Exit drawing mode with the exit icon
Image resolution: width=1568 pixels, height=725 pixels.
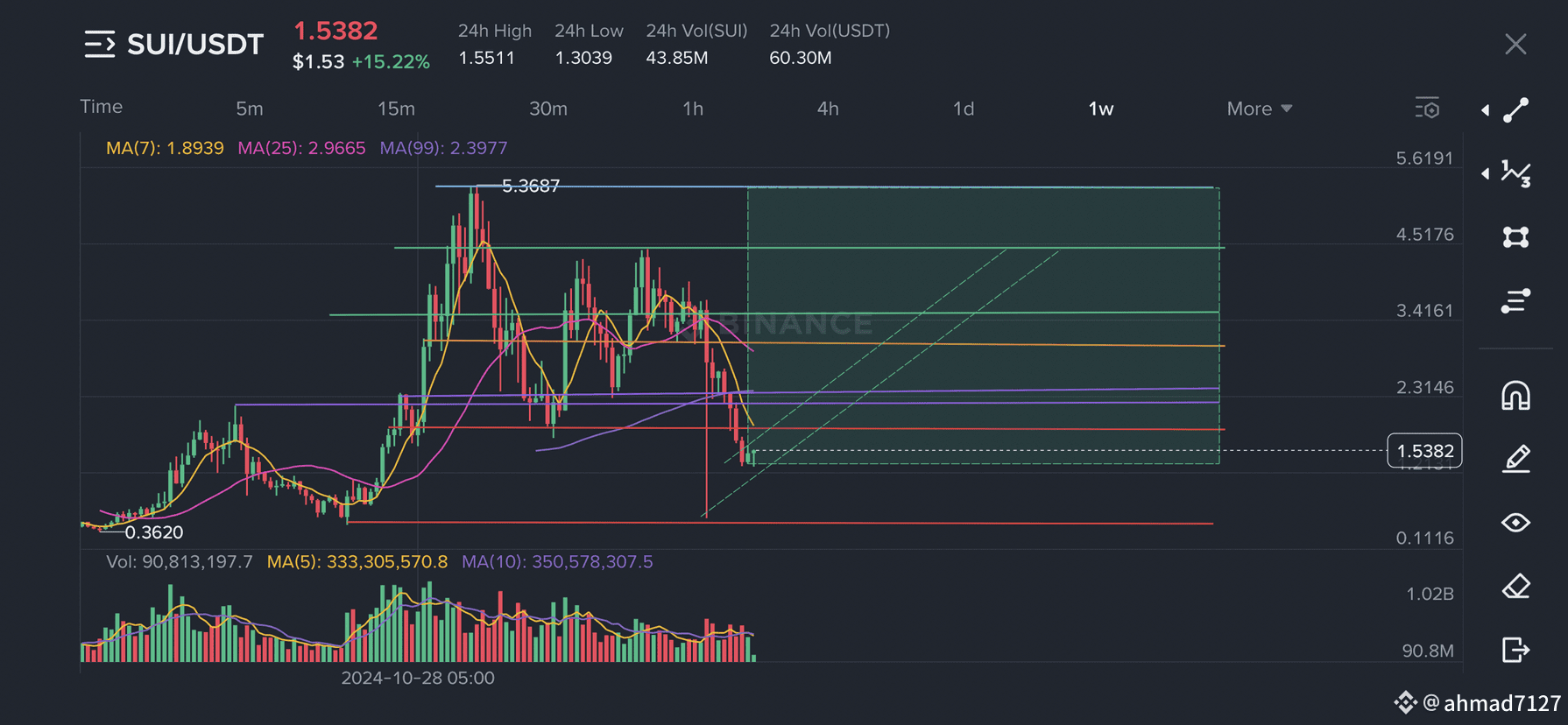pos(1516,650)
